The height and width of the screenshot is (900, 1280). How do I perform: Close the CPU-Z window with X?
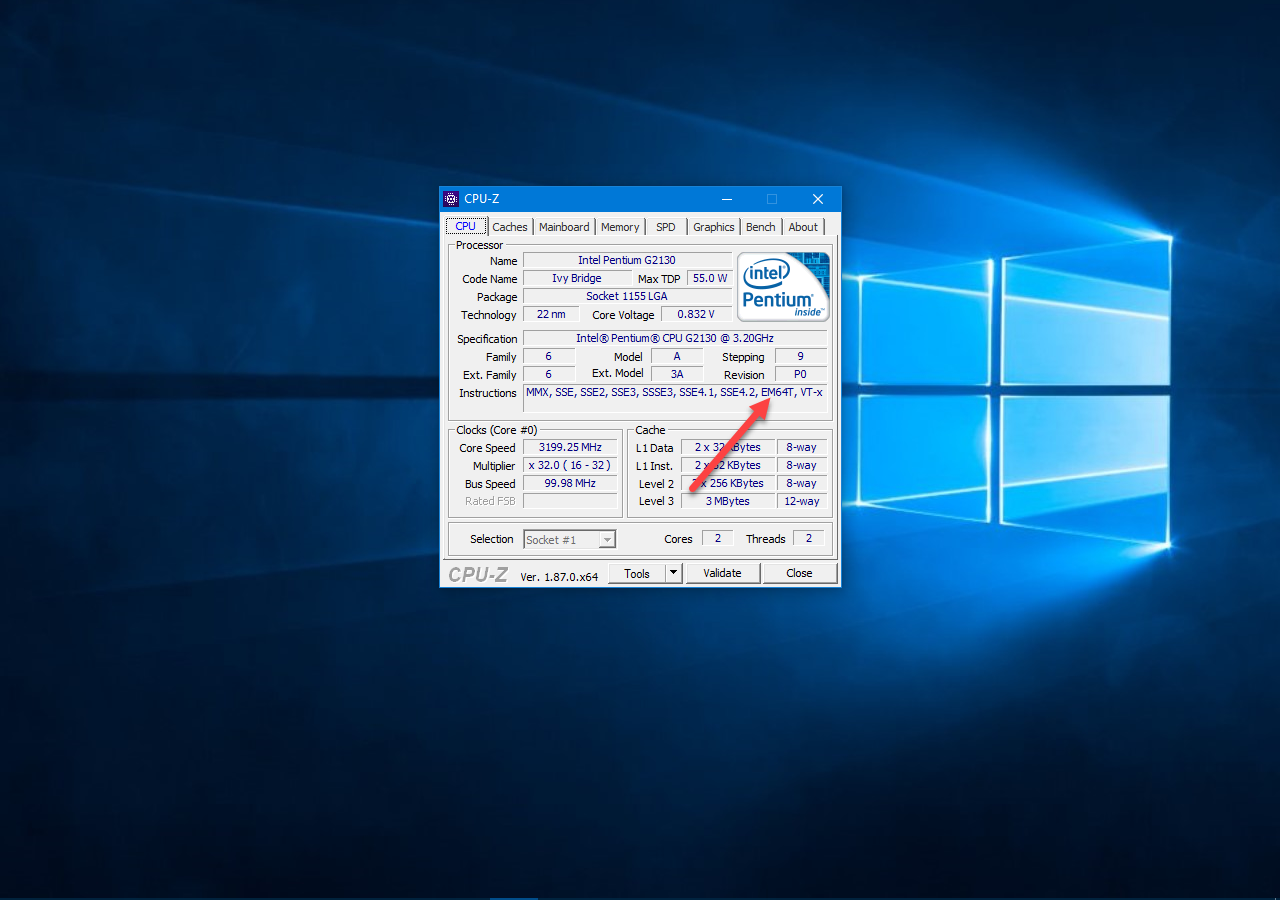(x=818, y=199)
